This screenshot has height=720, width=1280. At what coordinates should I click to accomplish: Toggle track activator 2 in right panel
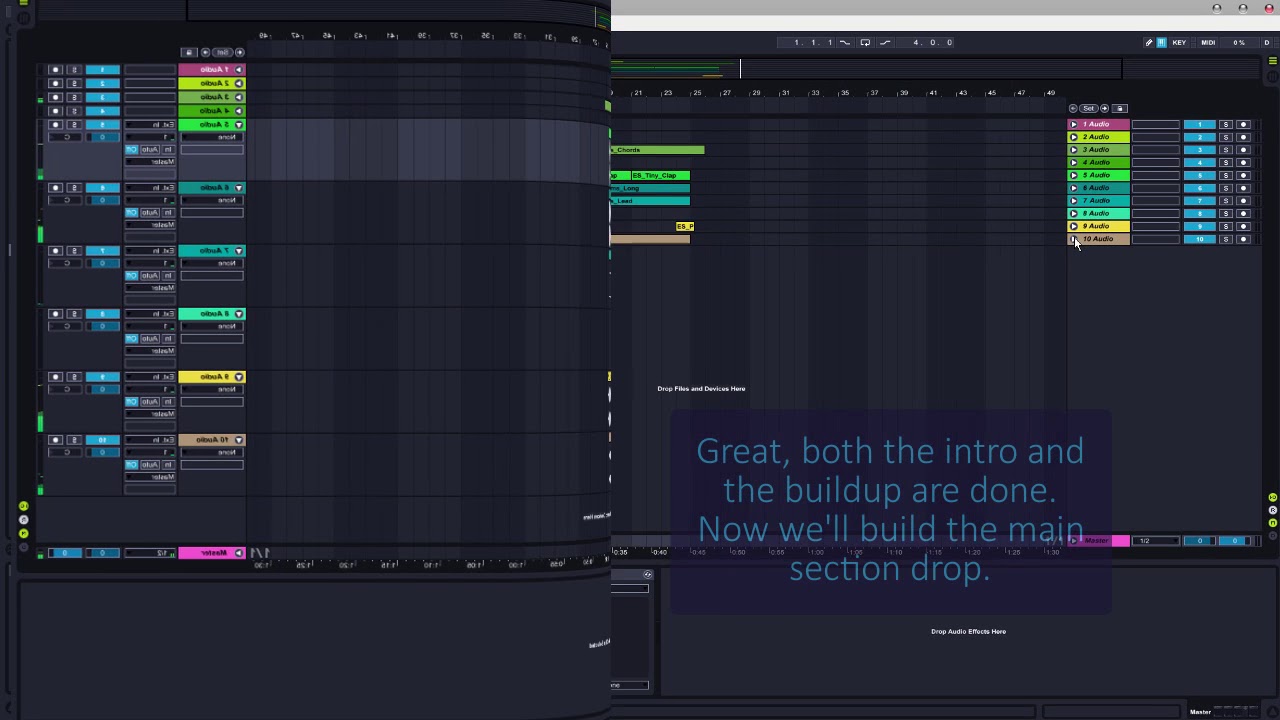[1199, 137]
